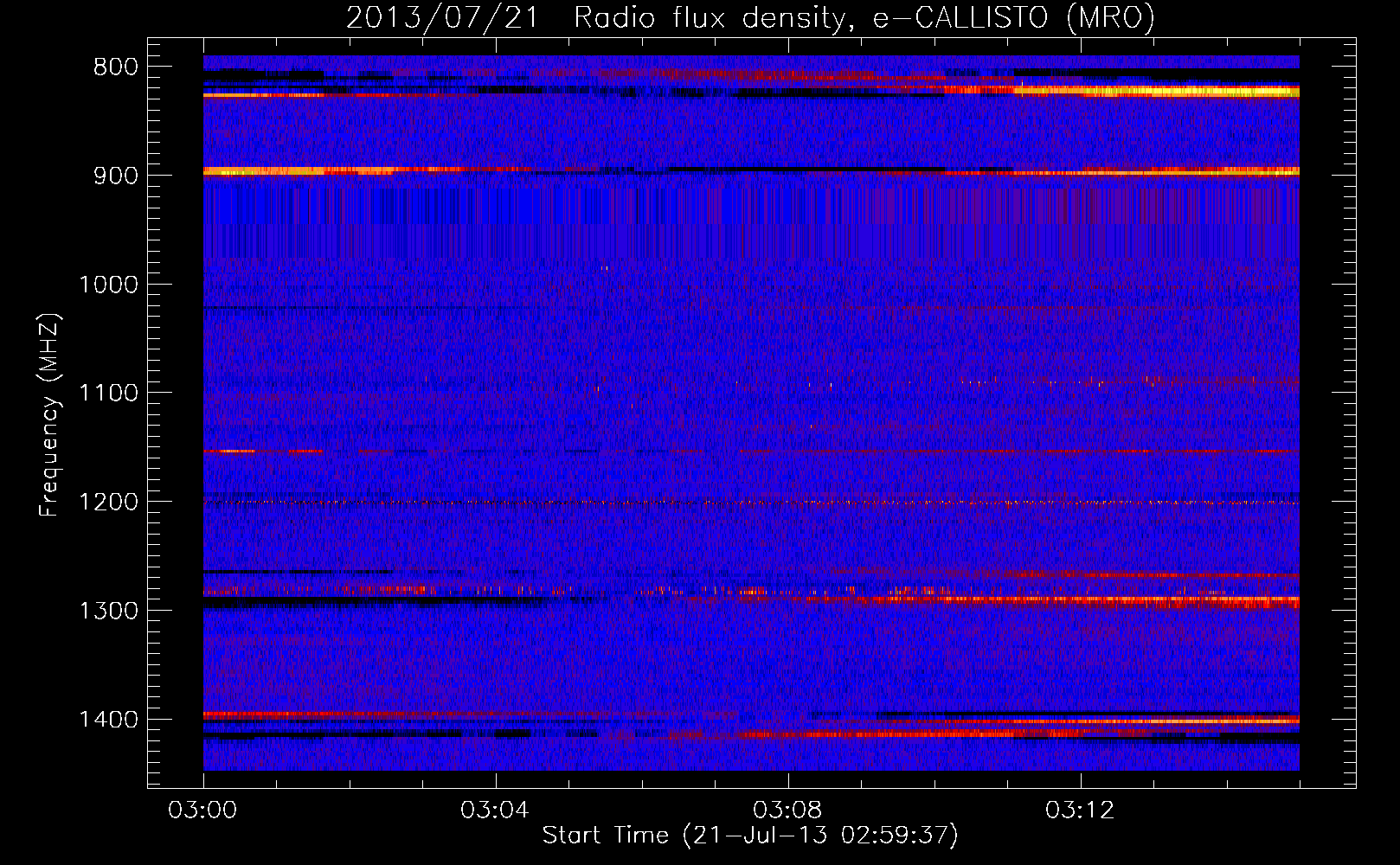Viewport: 1400px width, 865px height.
Task: Click the 1000 frequency tick label
Action: tap(108, 285)
